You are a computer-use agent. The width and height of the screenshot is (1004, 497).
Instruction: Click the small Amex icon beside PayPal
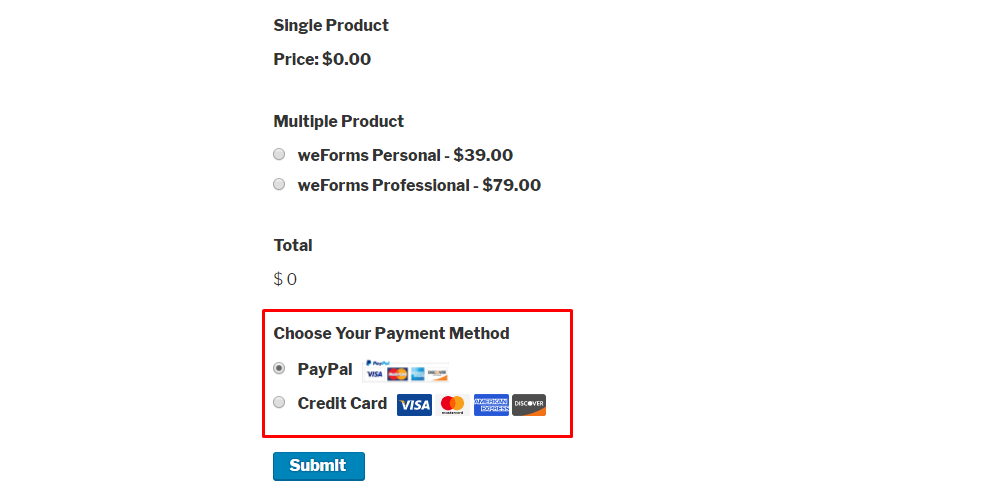click(x=417, y=374)
